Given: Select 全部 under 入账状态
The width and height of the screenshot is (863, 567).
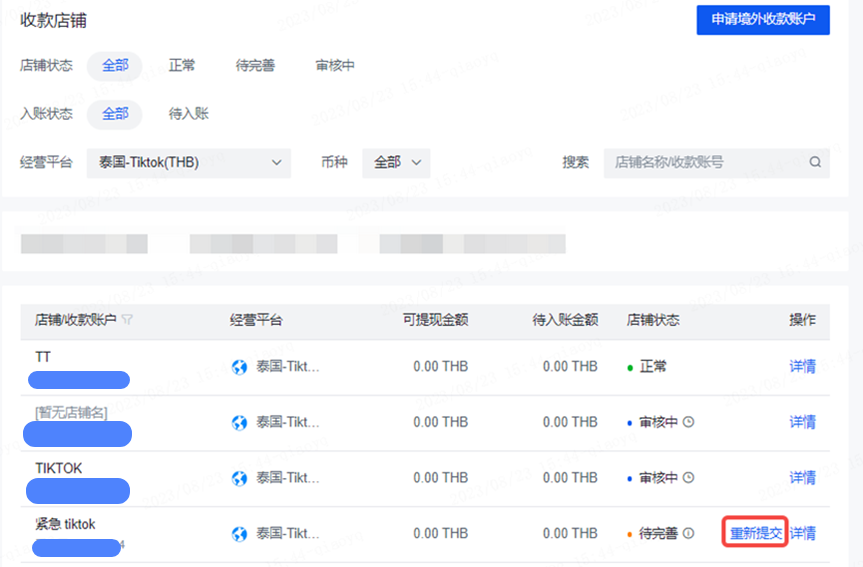Looking at the screenshot, I should coord(114,114).
